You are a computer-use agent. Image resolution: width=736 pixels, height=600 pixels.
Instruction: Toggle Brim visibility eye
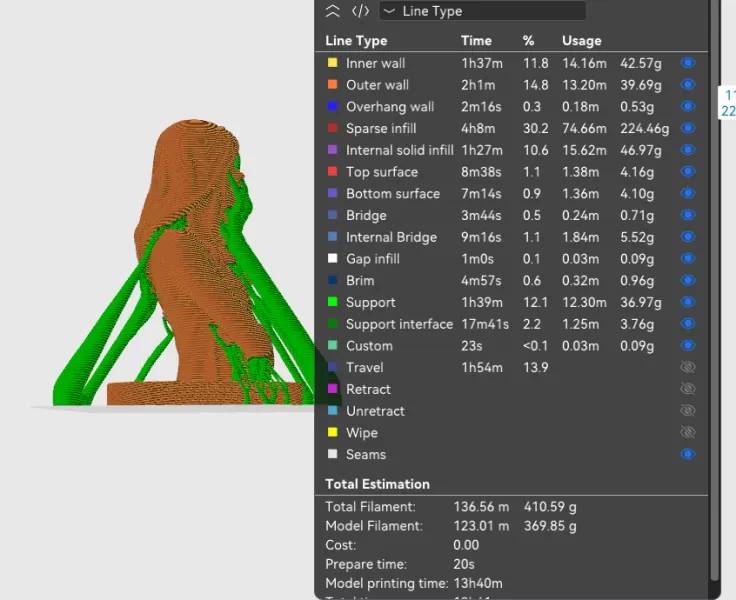click(x=688, y=280)
